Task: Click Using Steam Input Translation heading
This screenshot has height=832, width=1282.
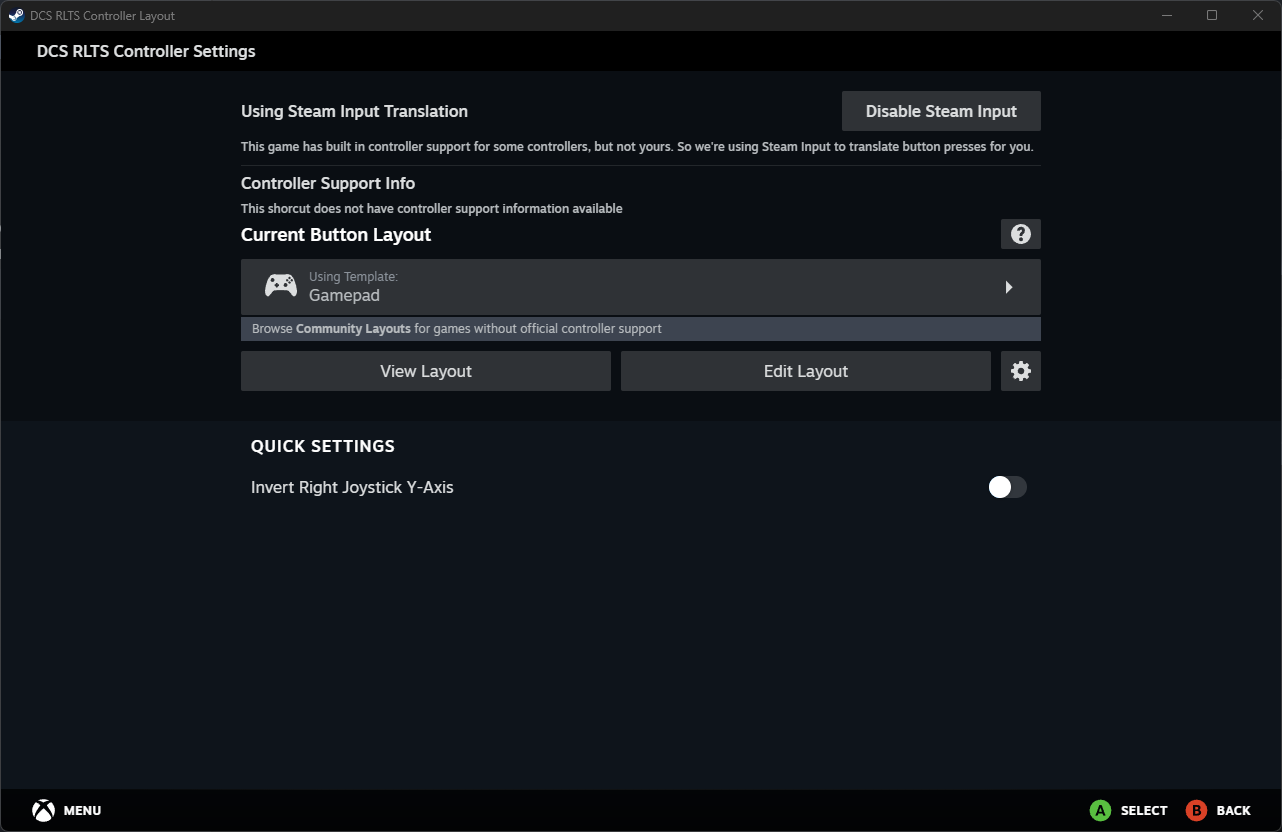Action: (354, 112)
